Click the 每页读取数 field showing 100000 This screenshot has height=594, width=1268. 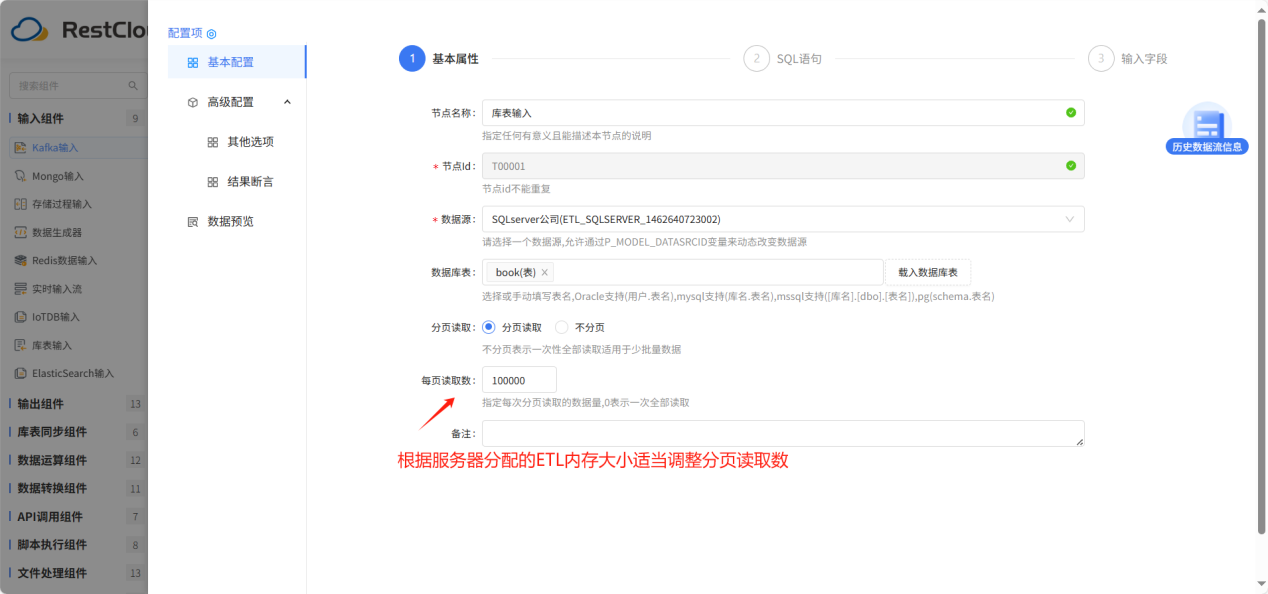click(x=519, y=380)
